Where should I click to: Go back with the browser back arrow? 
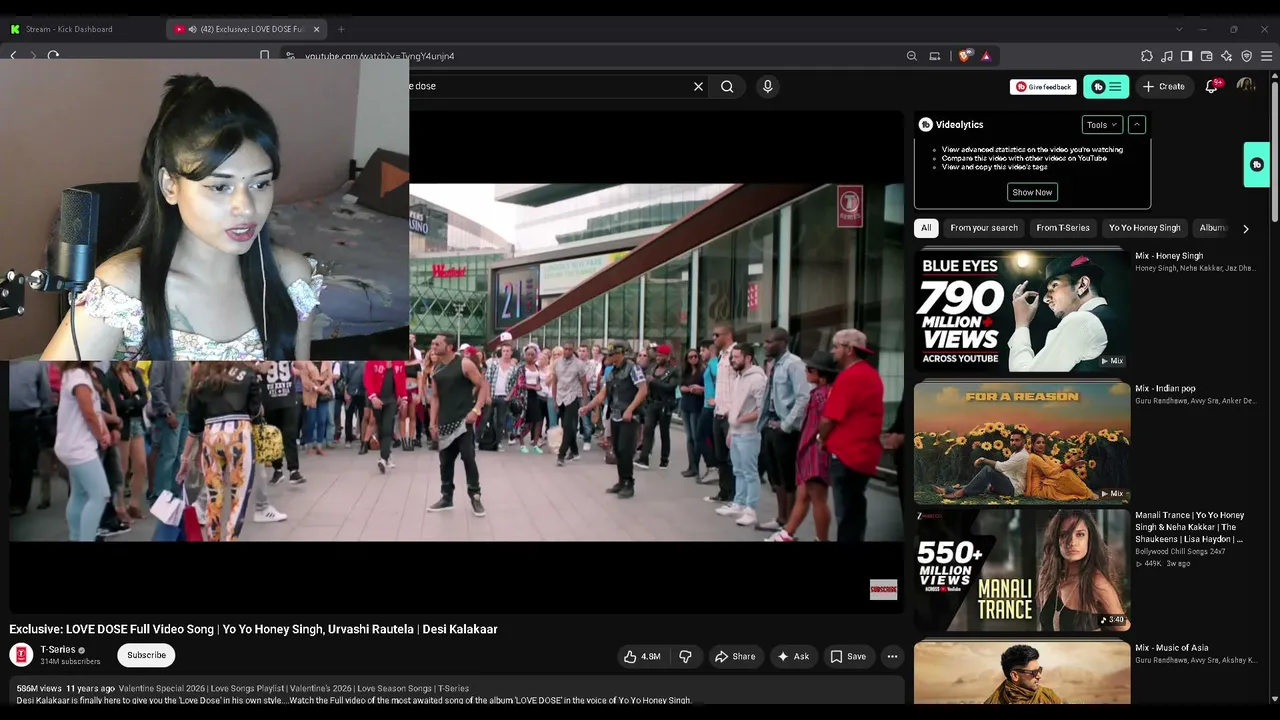[x=13, y=56]
